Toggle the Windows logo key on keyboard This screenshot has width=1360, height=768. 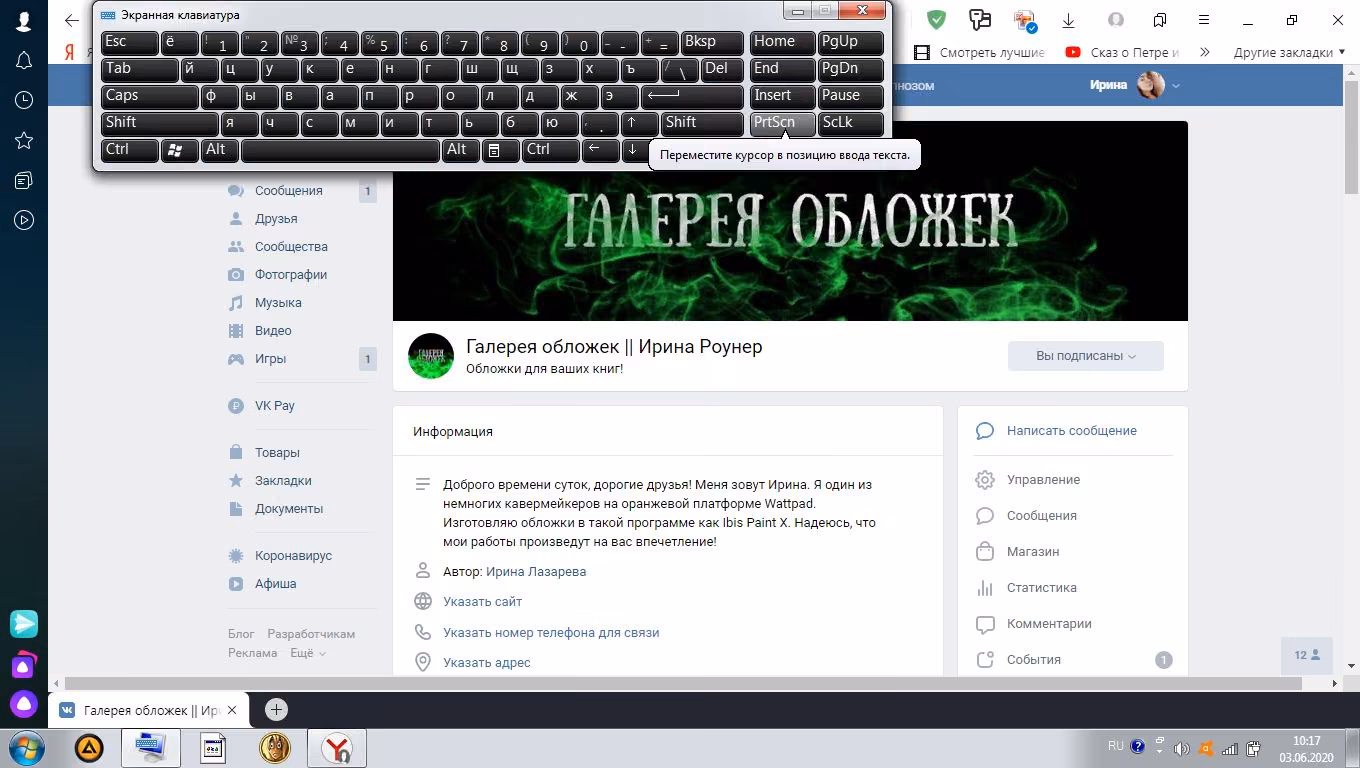click(x=180, y=150)
